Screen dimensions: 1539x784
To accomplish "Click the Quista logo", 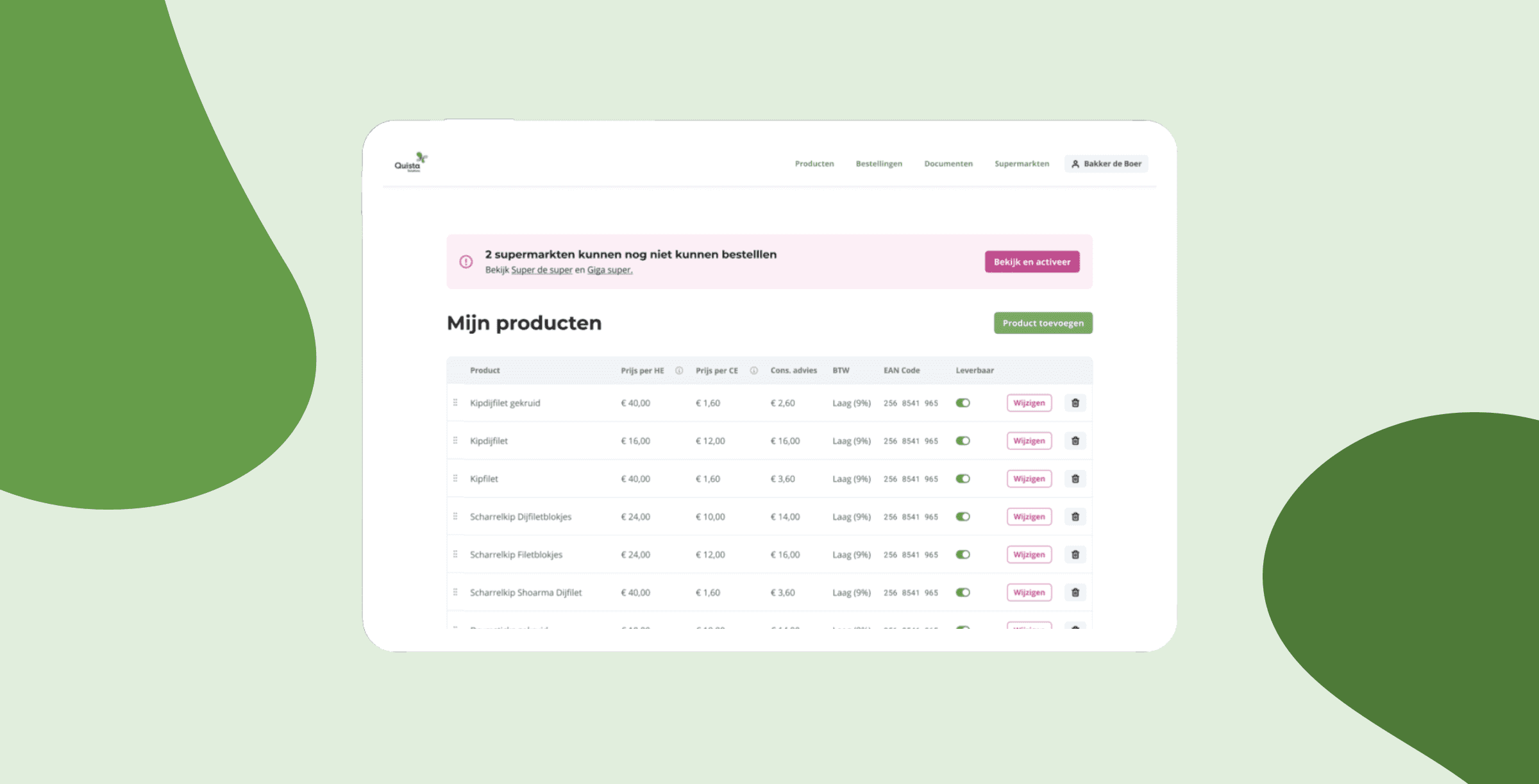I will tap(410, 162).
